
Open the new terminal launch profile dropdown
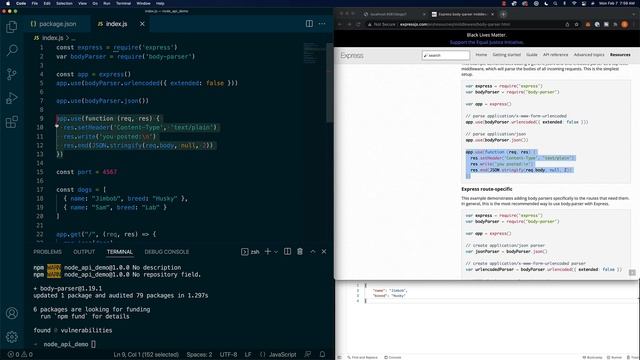pyautogui.click(x=276, y=252)
